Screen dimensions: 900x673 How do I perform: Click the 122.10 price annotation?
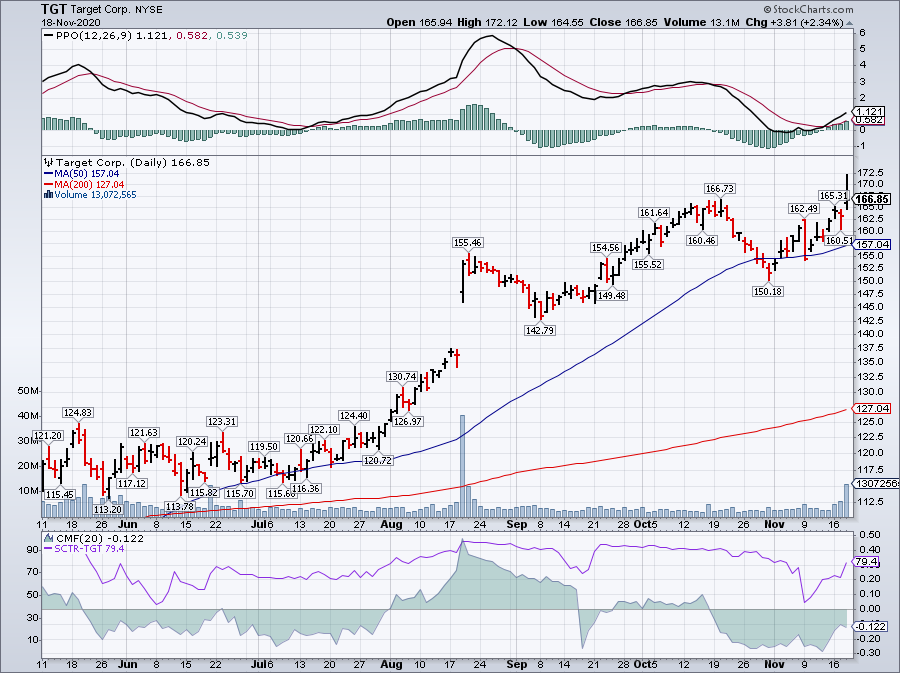324,430
